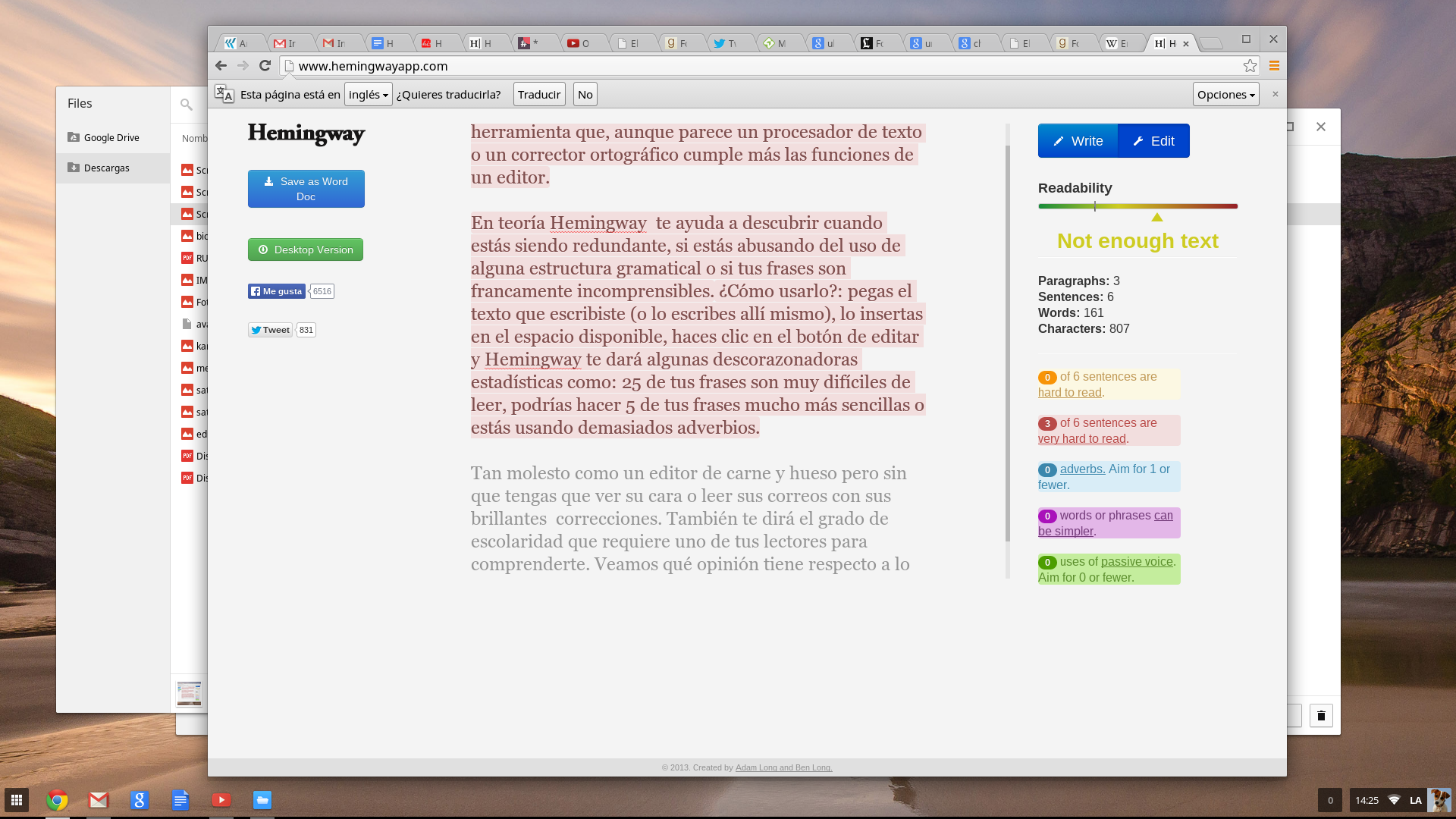Click the yellow triangle readability marker
The width and height of the screenshot is (1456, 819).
click(1156, 218)
